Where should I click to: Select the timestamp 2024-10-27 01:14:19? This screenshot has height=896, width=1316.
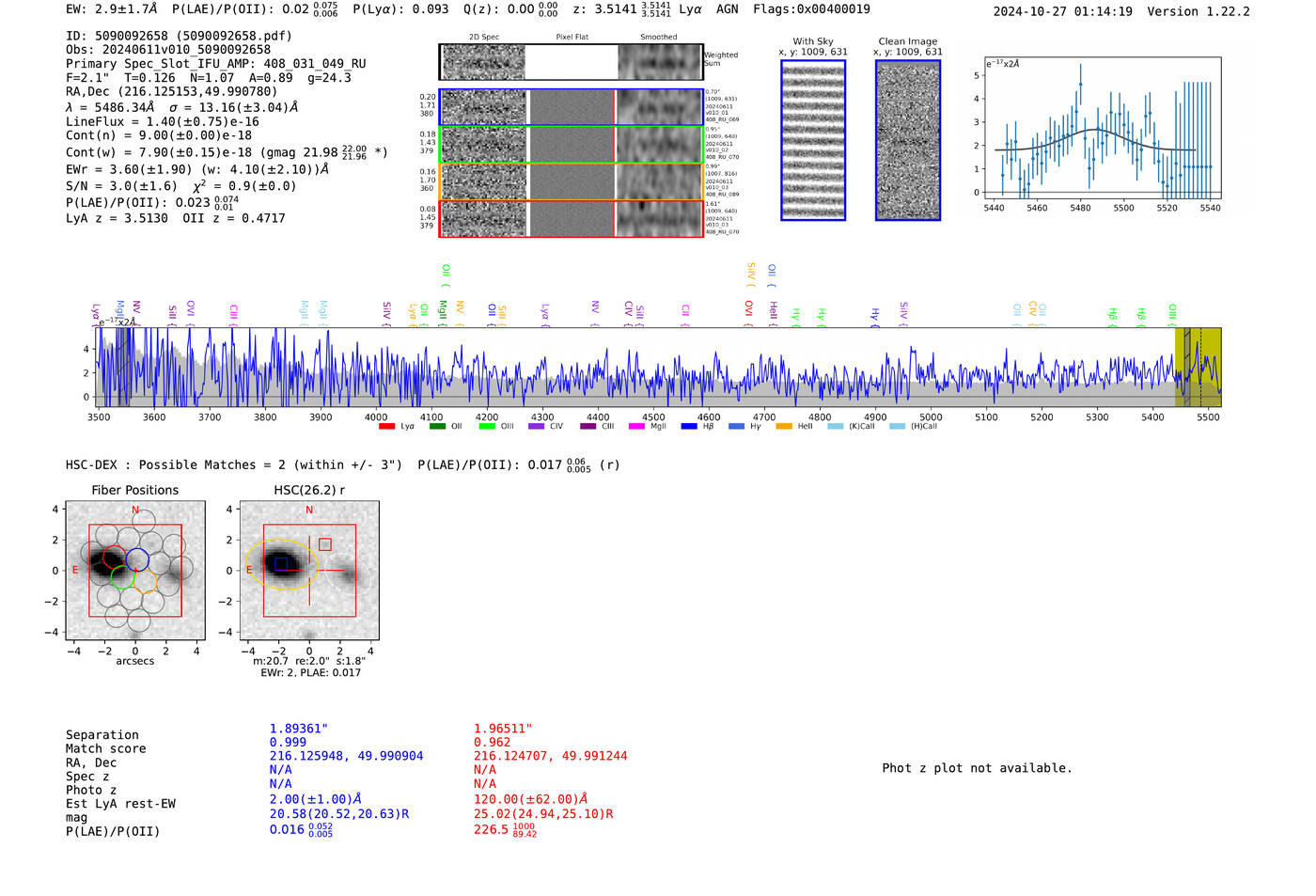pos(1063,11)
